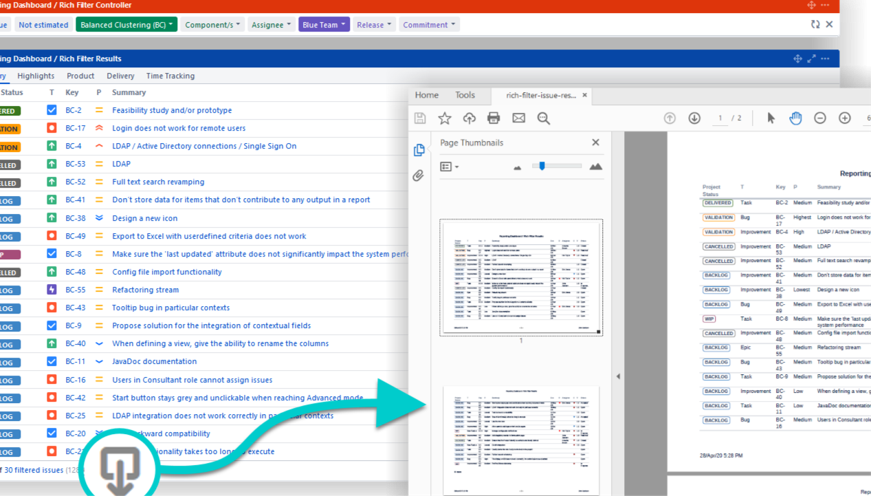This screenshot has height=496, width=871.
Task: Open the Blue Team filter dropdown
Action: pos(323,24)
